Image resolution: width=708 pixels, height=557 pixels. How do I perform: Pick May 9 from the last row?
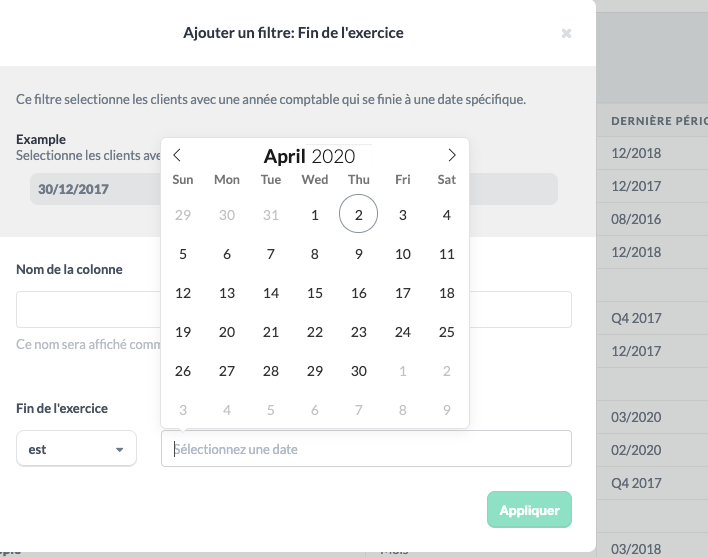[x=447, y=410]
